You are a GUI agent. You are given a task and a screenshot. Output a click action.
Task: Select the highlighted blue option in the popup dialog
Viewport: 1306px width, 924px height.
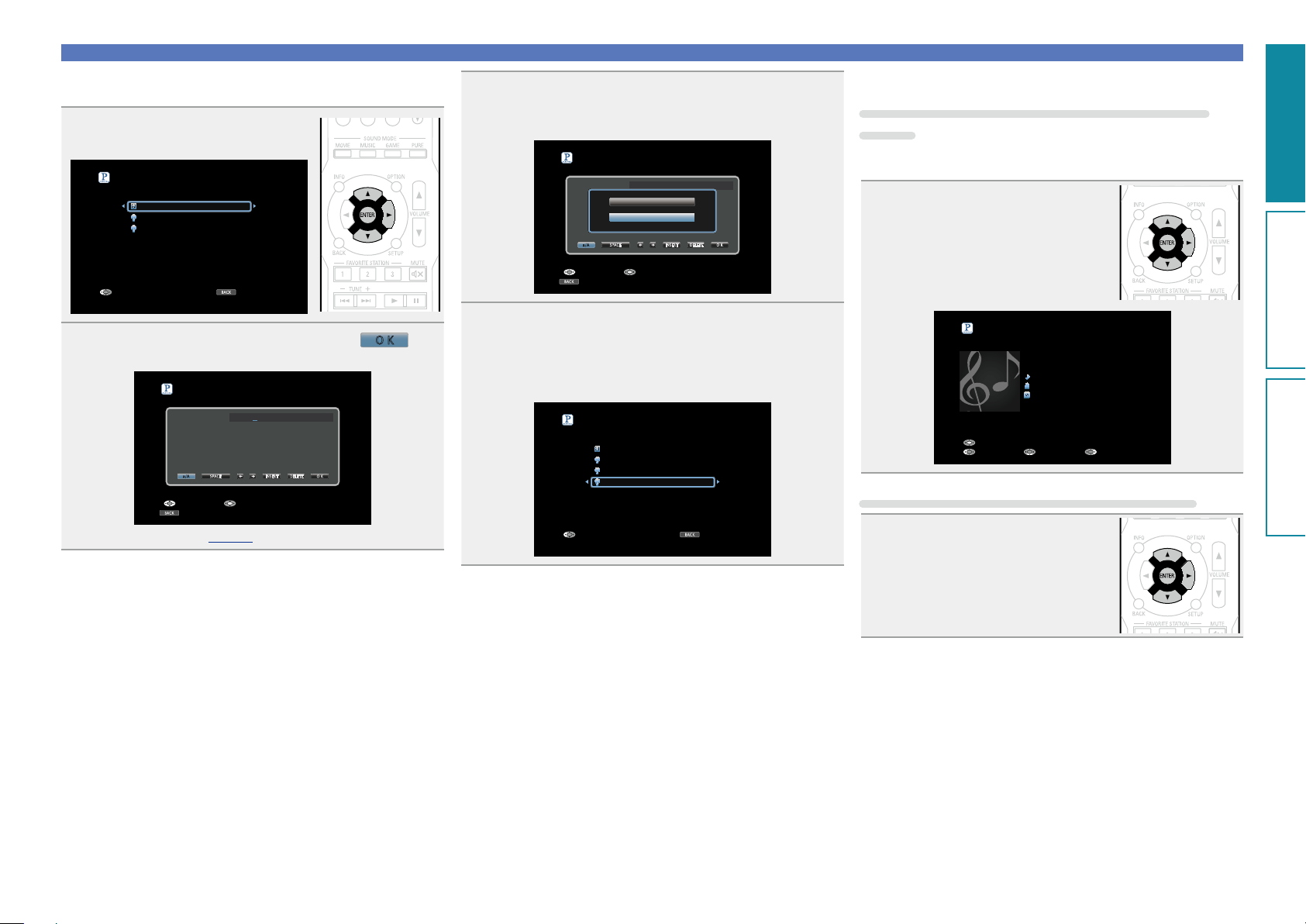(652, 217)
